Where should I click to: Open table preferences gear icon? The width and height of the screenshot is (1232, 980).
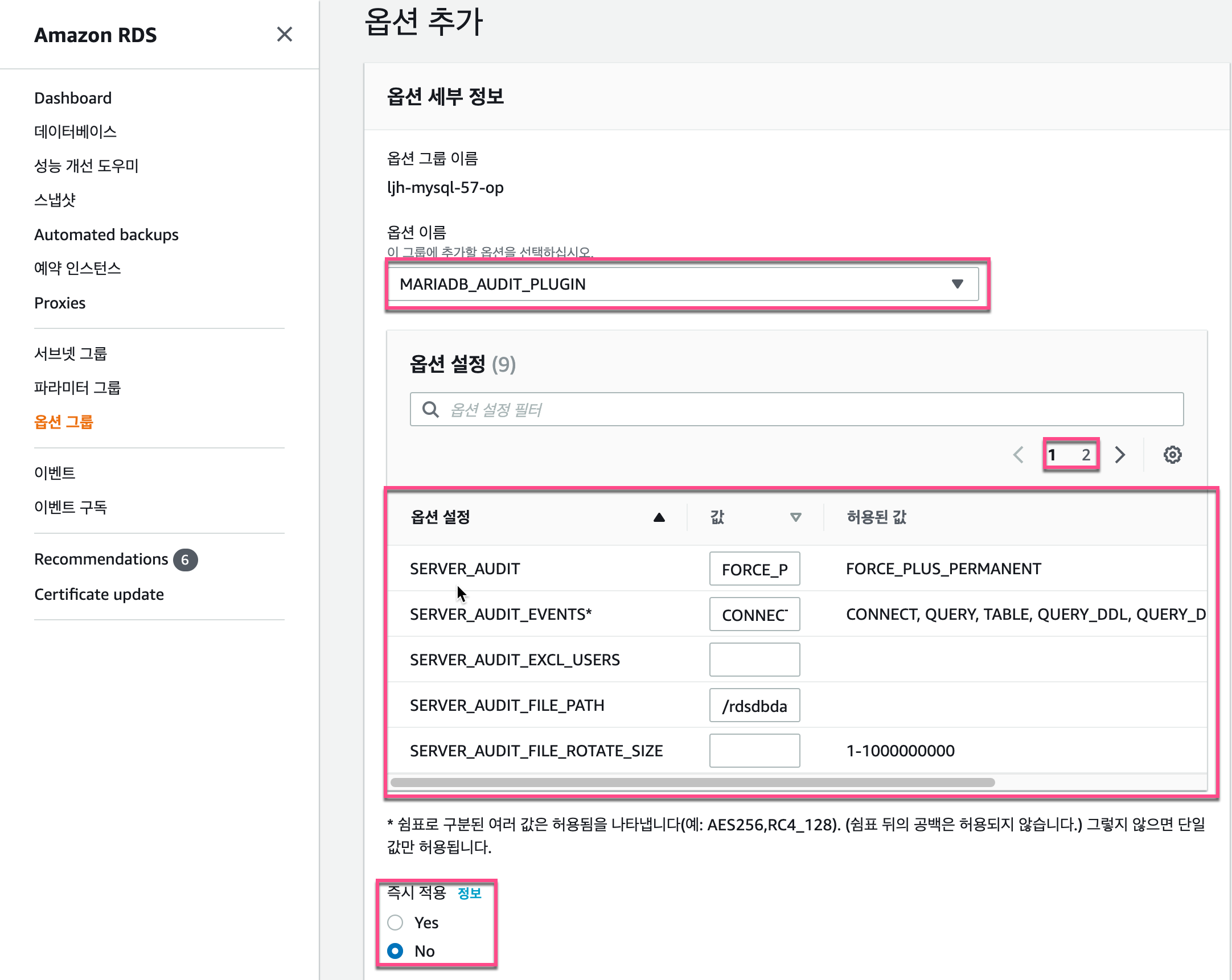[1172, 455]
